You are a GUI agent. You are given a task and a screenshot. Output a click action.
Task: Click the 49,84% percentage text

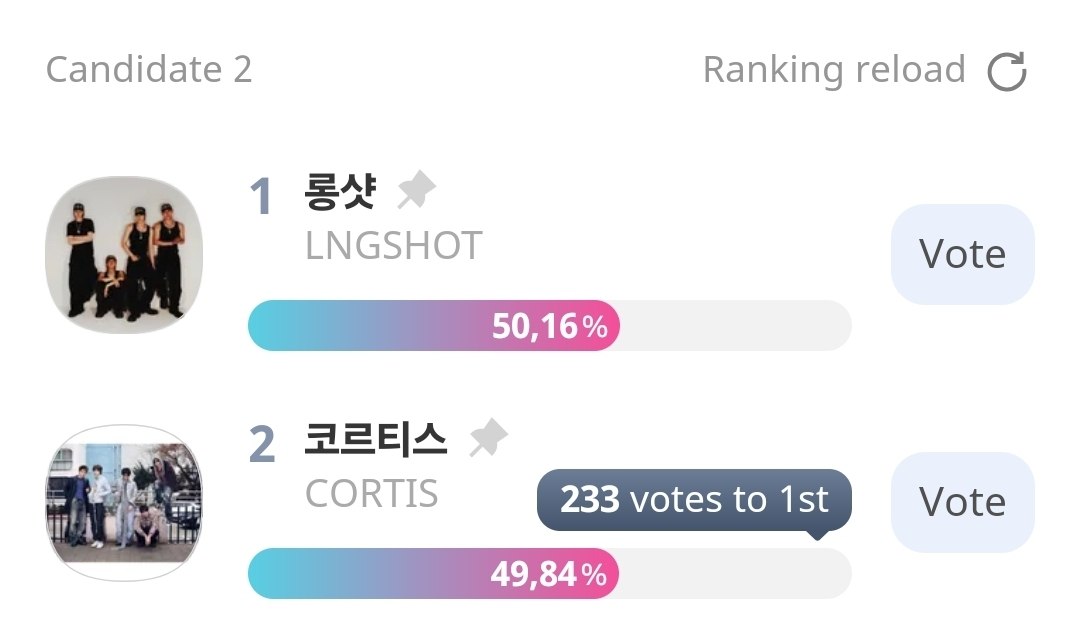[x=549, y=574]
